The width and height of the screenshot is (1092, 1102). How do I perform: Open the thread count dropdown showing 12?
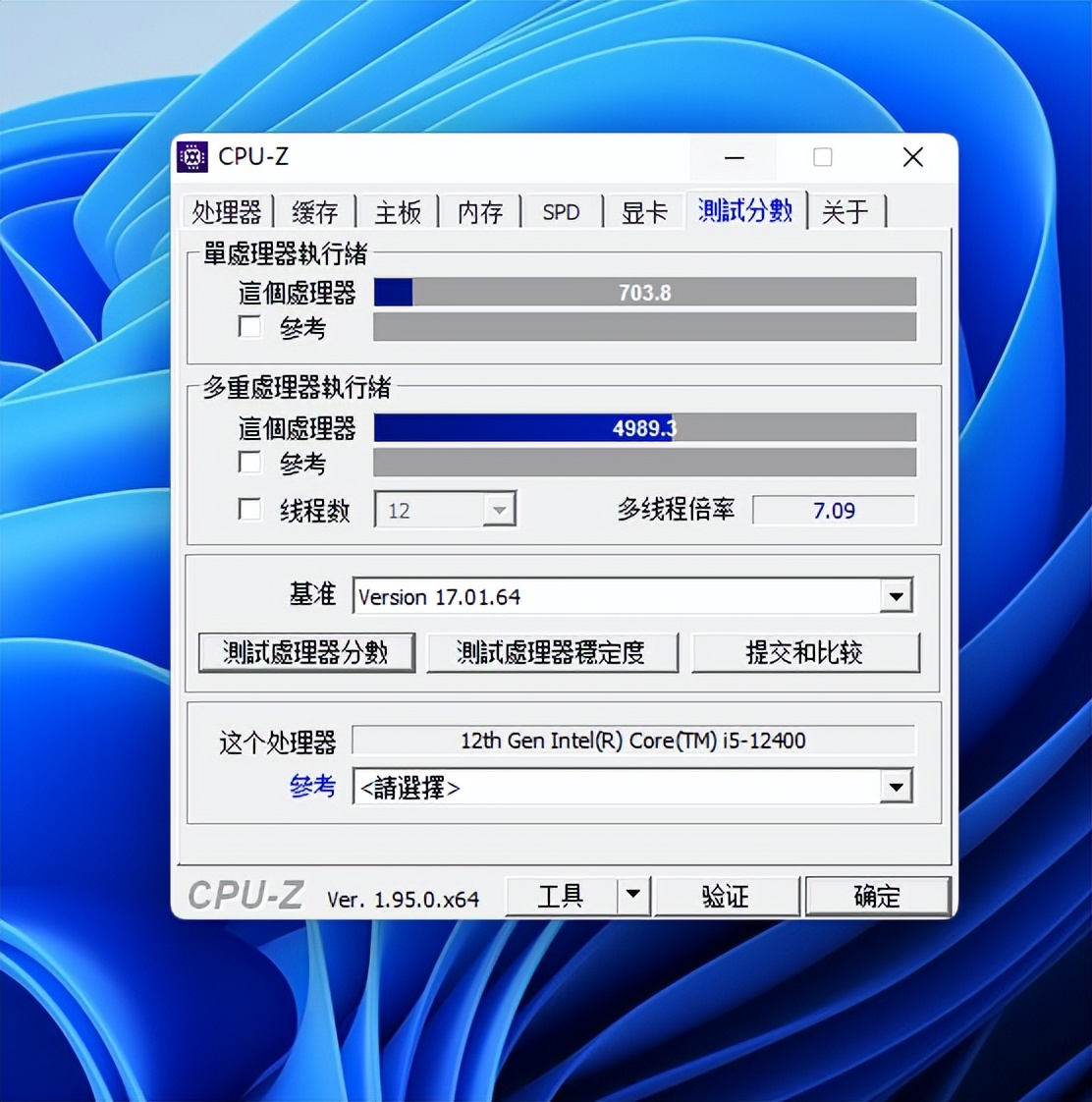(500, 510)
